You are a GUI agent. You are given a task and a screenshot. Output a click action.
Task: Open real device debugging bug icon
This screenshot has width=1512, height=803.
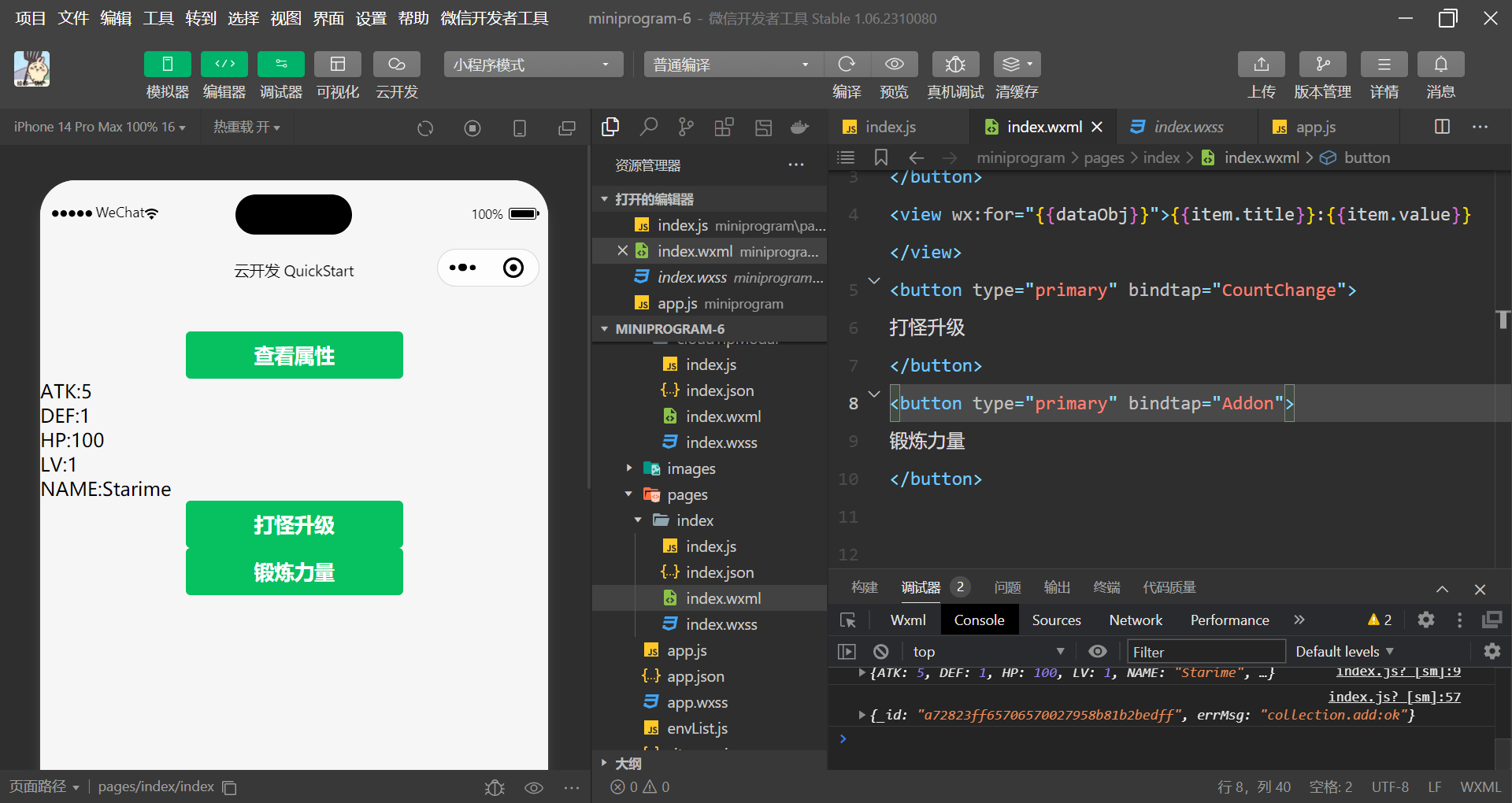pos(954,65)
